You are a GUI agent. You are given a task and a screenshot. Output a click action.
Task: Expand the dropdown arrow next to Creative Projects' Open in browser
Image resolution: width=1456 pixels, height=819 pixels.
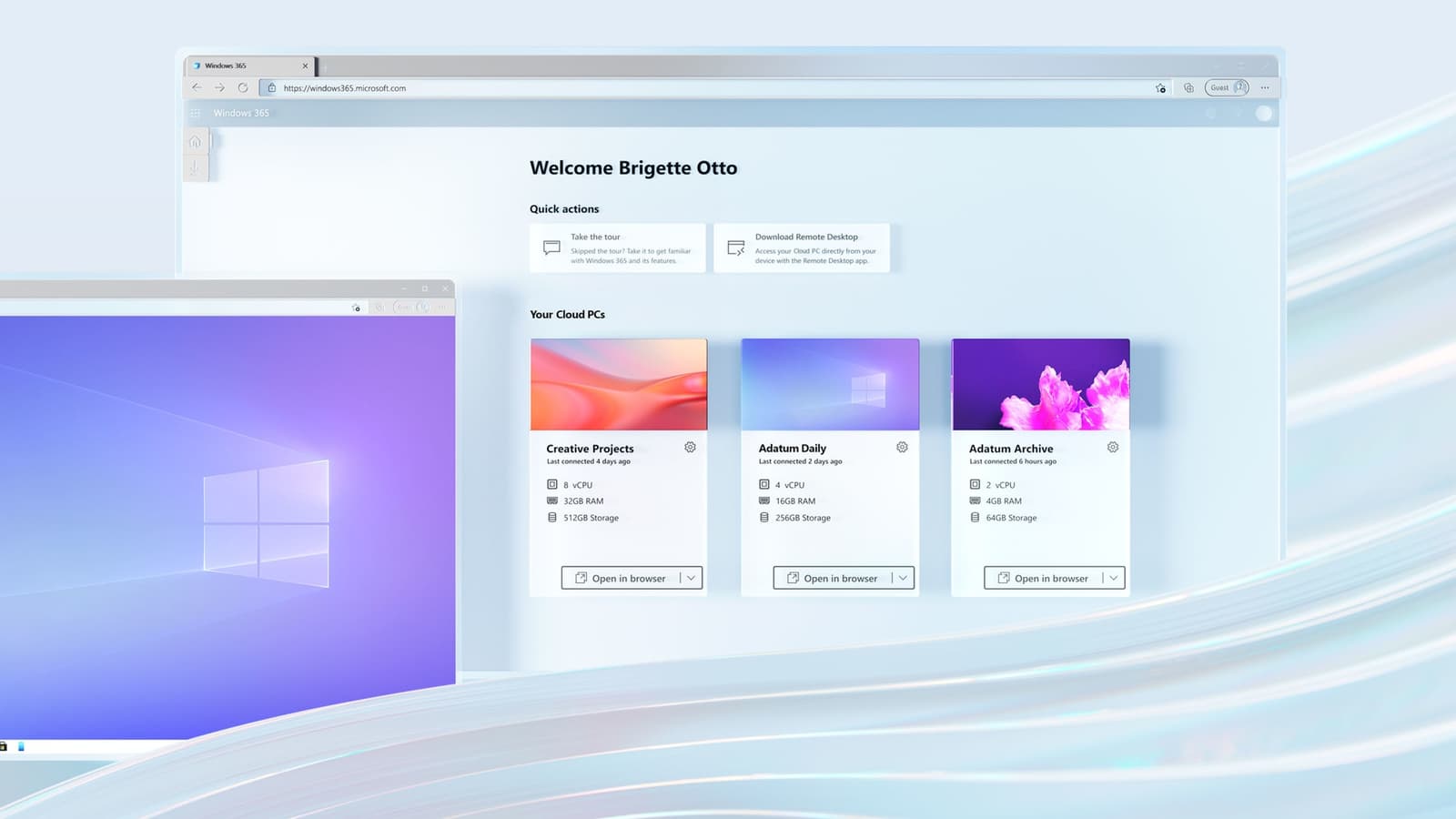[692, 578]
